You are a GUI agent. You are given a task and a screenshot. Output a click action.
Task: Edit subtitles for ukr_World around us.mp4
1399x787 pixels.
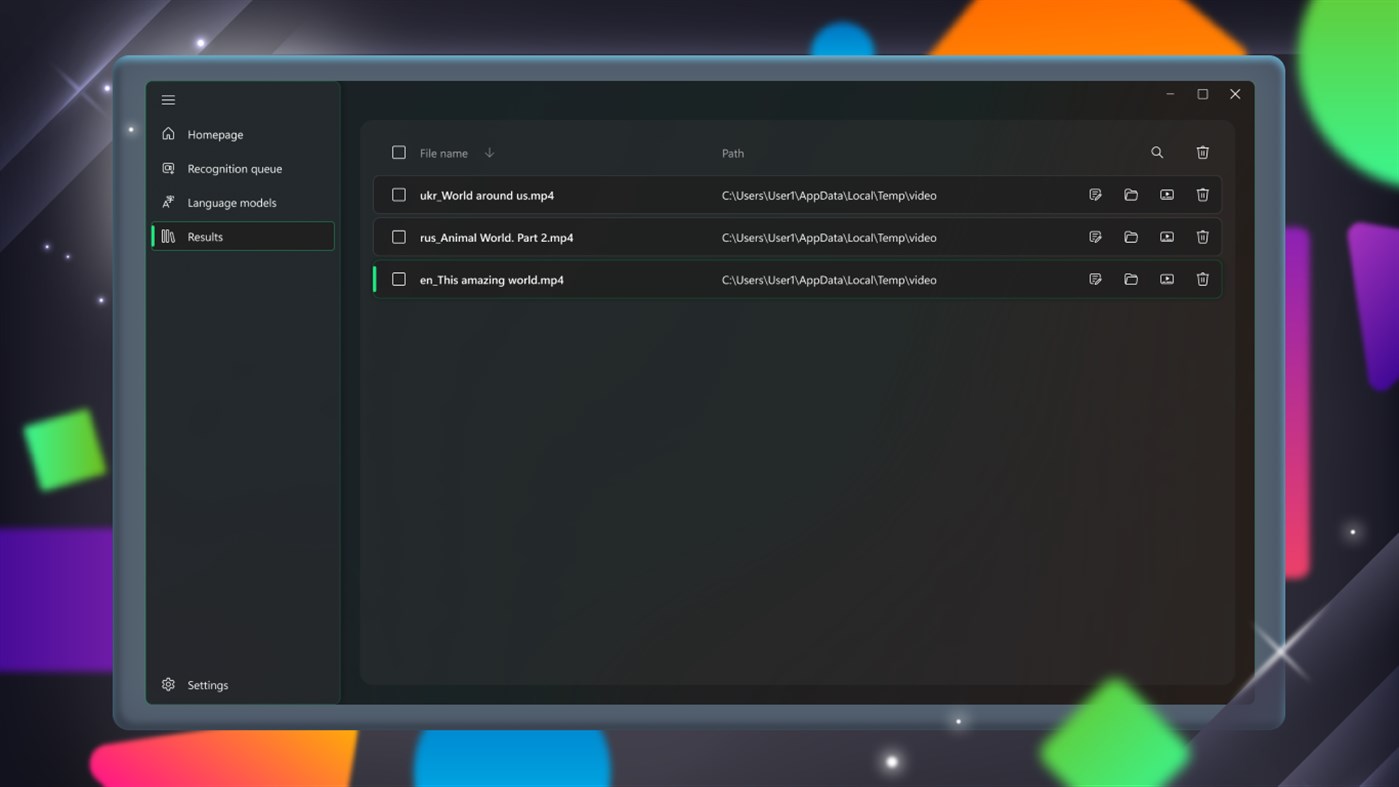click(x=1095, y=195)
